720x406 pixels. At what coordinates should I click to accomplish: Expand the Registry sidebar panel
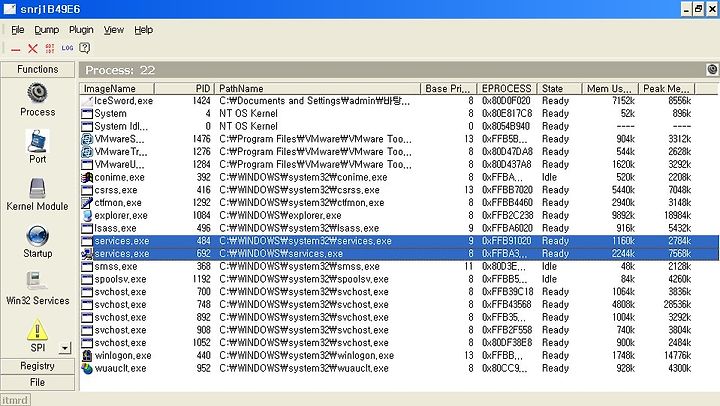[x=38, y=366]
